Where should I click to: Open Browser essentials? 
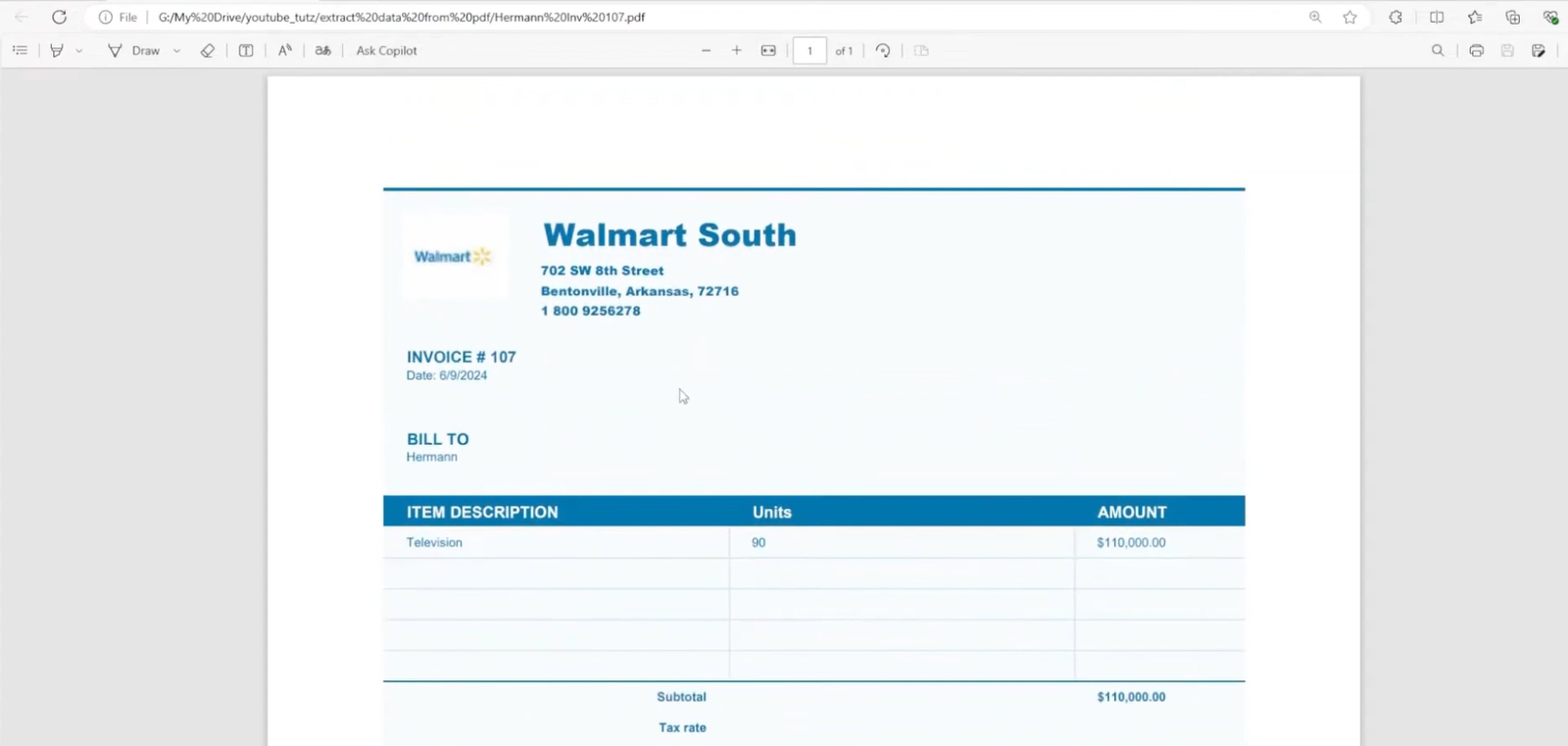pos(1550,17)
